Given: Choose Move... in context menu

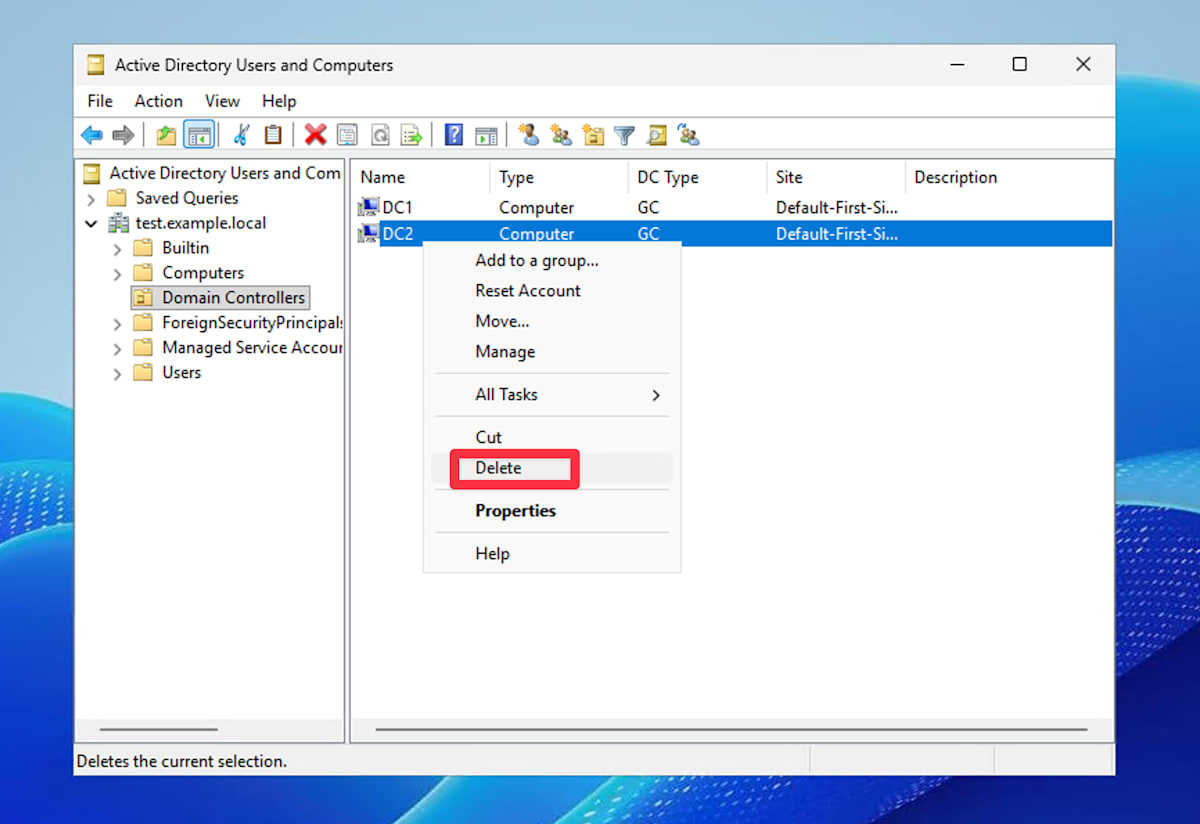Looking at the screenshot, I should point(552,321).
